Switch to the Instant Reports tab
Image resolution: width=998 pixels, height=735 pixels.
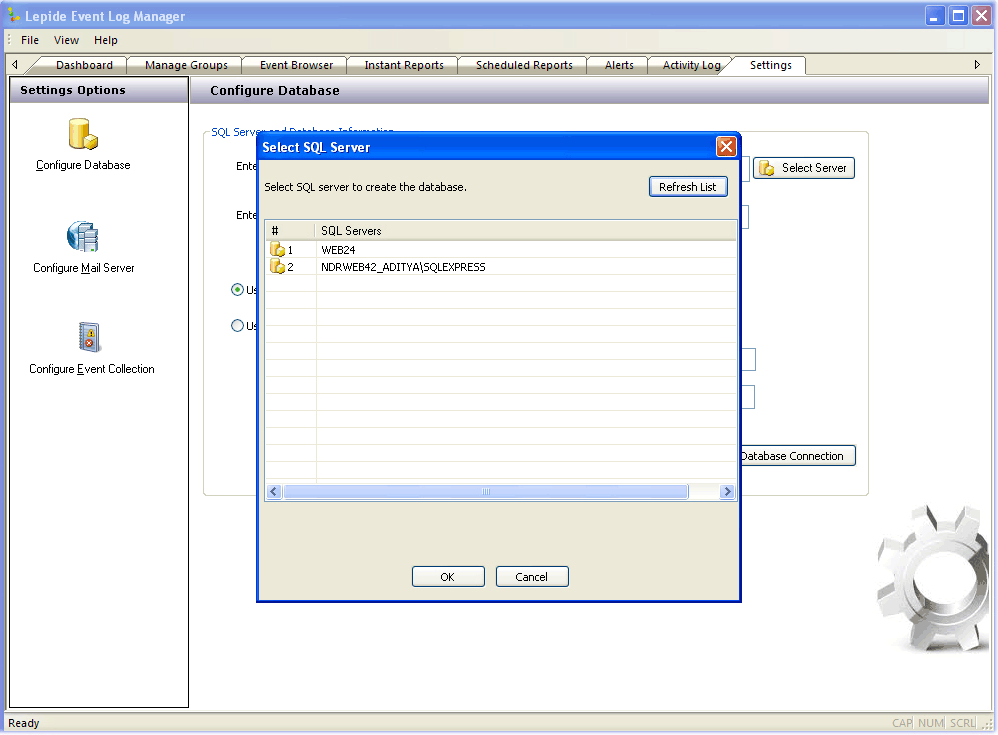(404, 65)
